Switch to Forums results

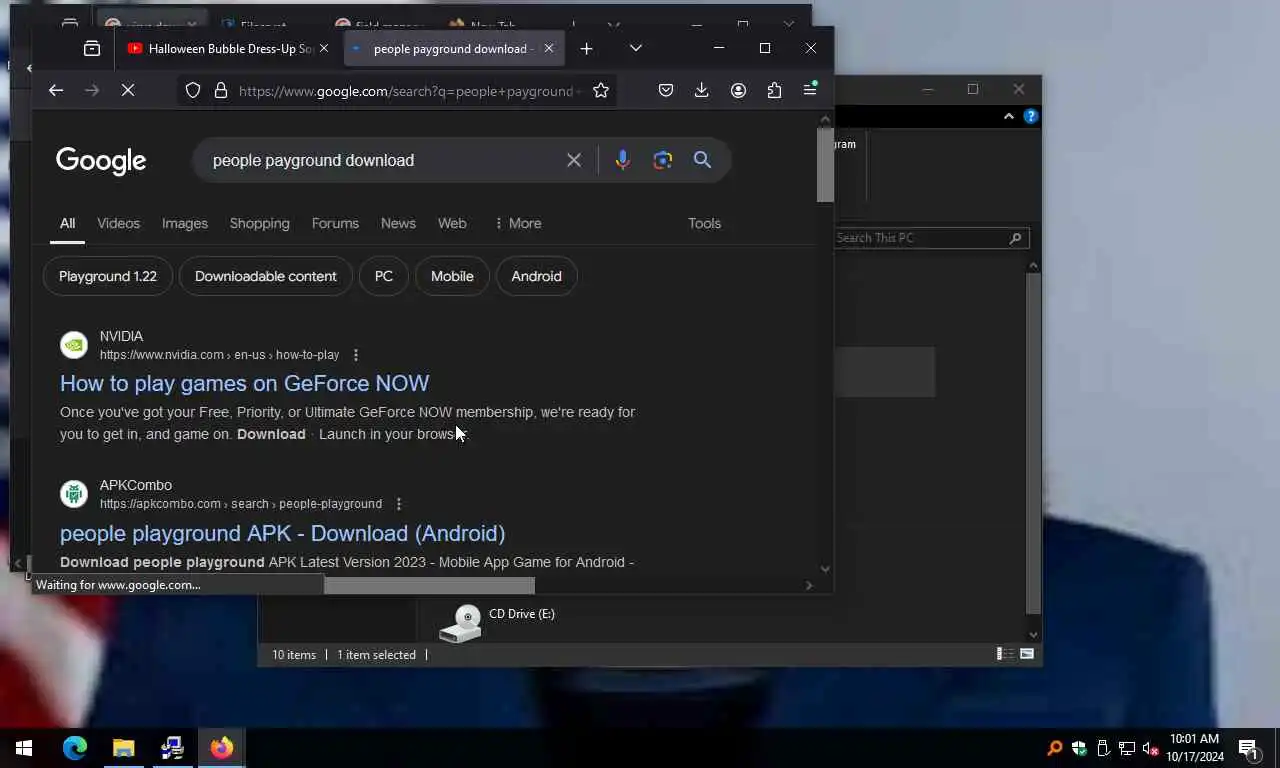335,223
